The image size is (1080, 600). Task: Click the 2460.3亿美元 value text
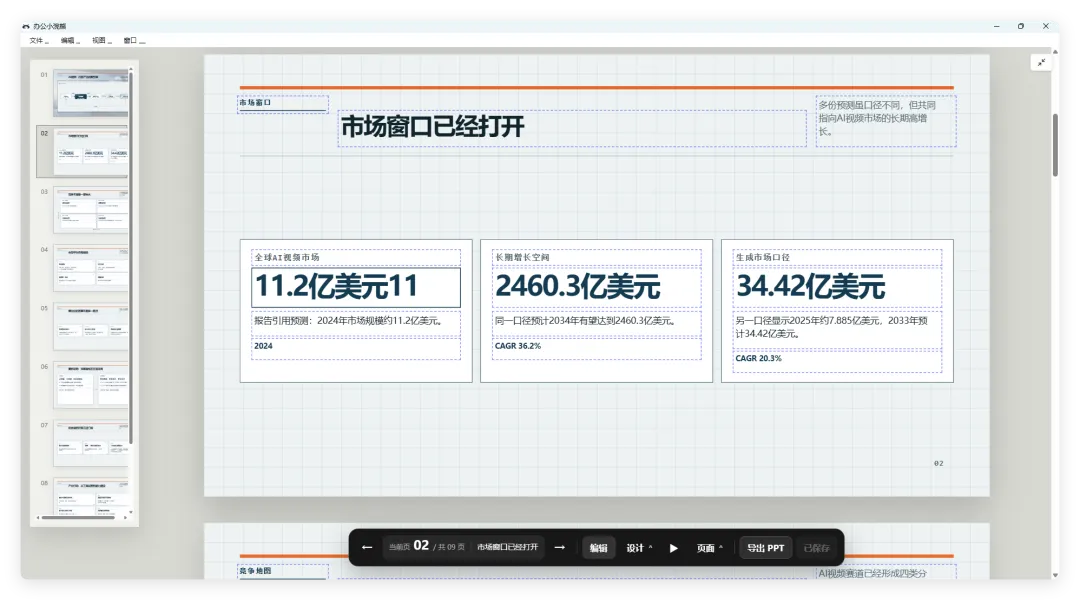coord(577,287)
